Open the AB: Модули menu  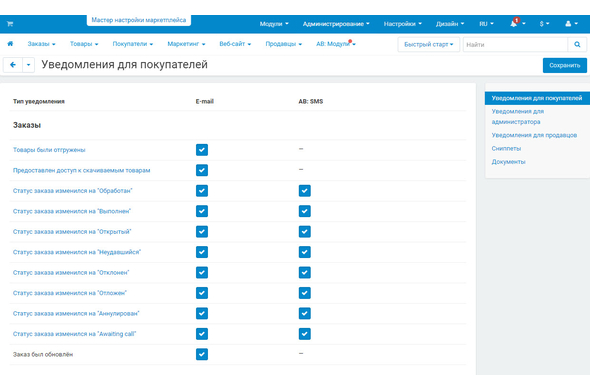point(336,44)
